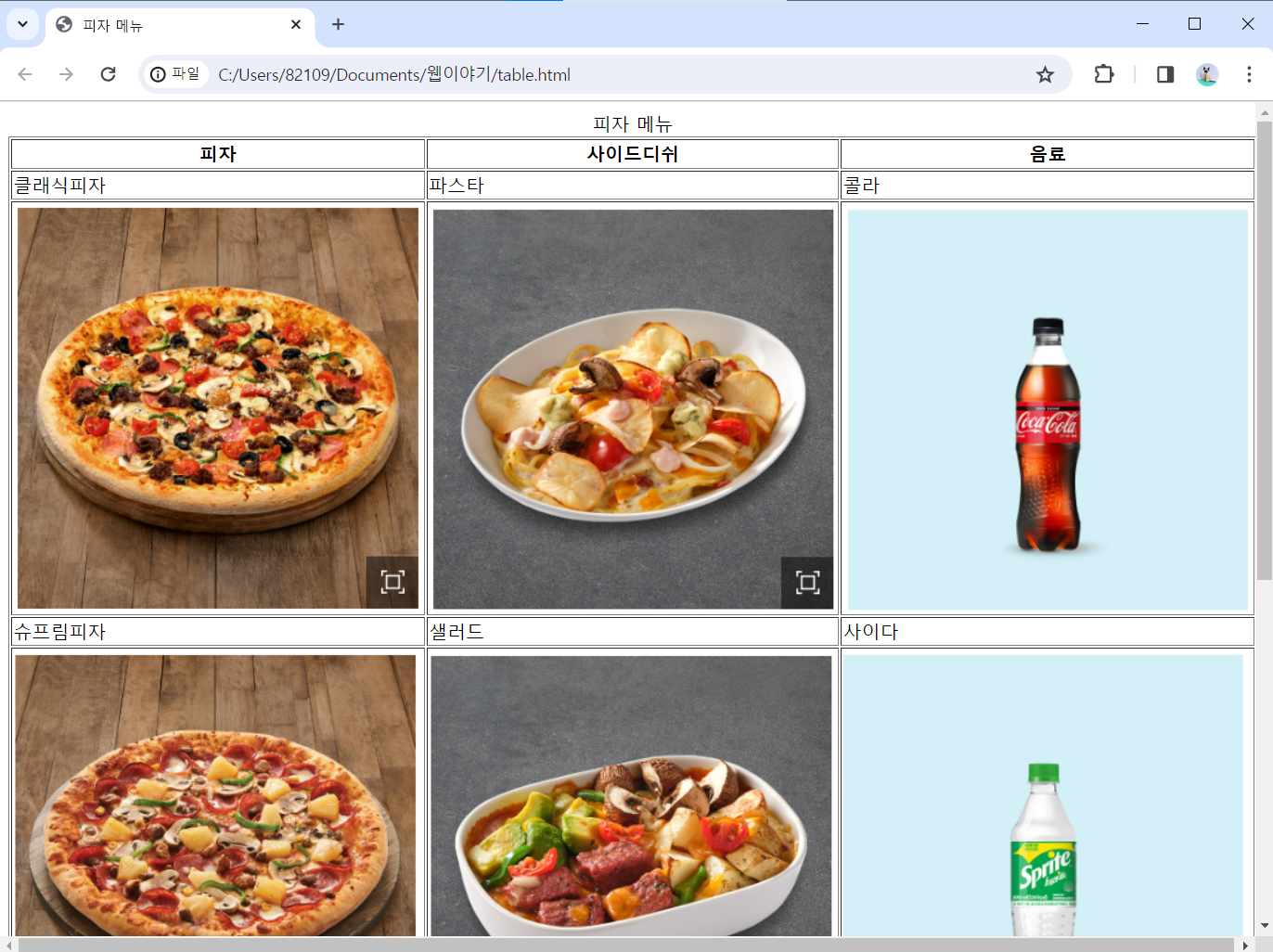The image size is (1273, 952).
Task: Click the file info icon in address bar
Action: [175, 74]
